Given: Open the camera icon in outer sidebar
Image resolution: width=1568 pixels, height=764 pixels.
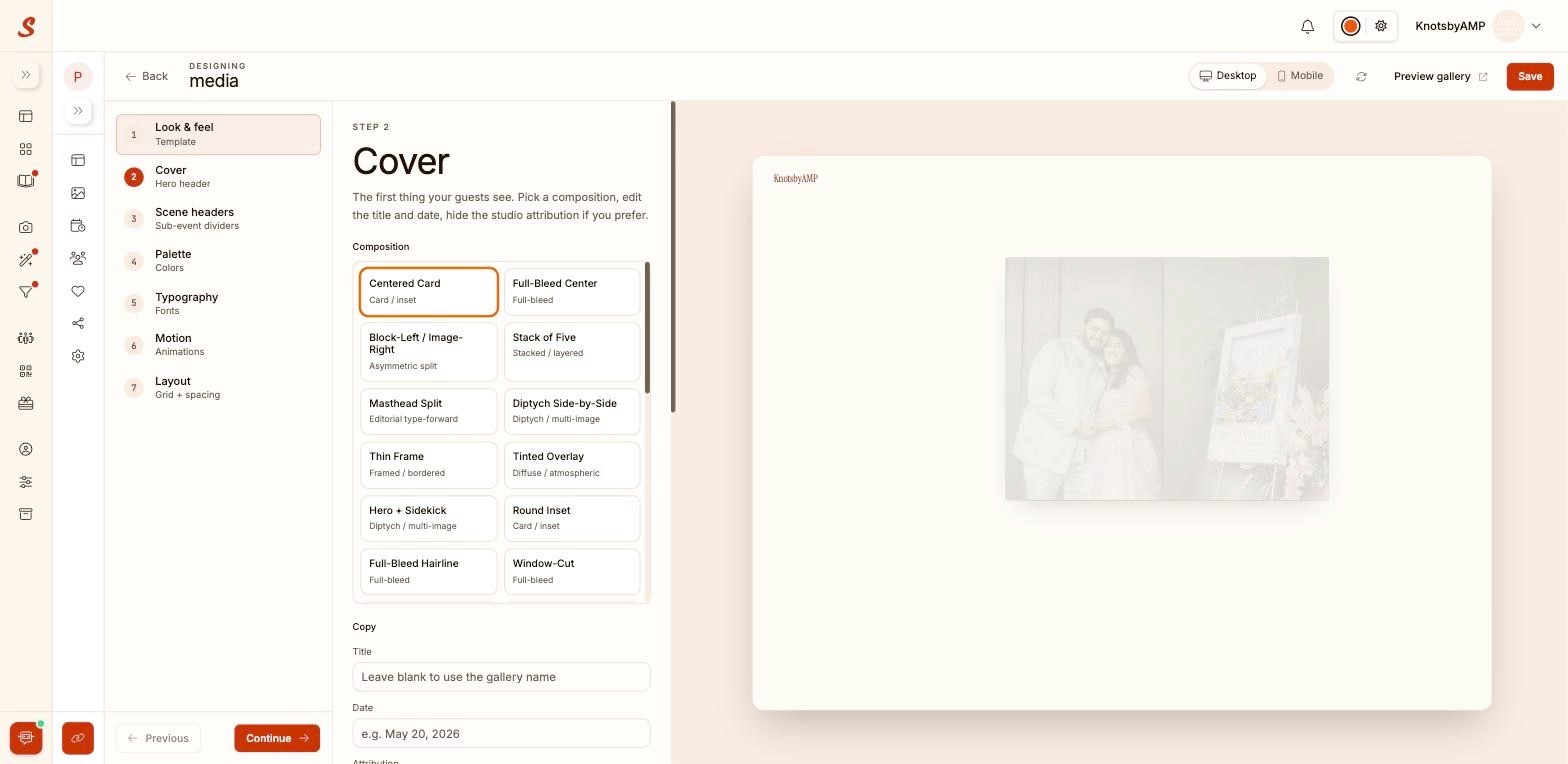Looking at the screenshot, I should 26,227.
